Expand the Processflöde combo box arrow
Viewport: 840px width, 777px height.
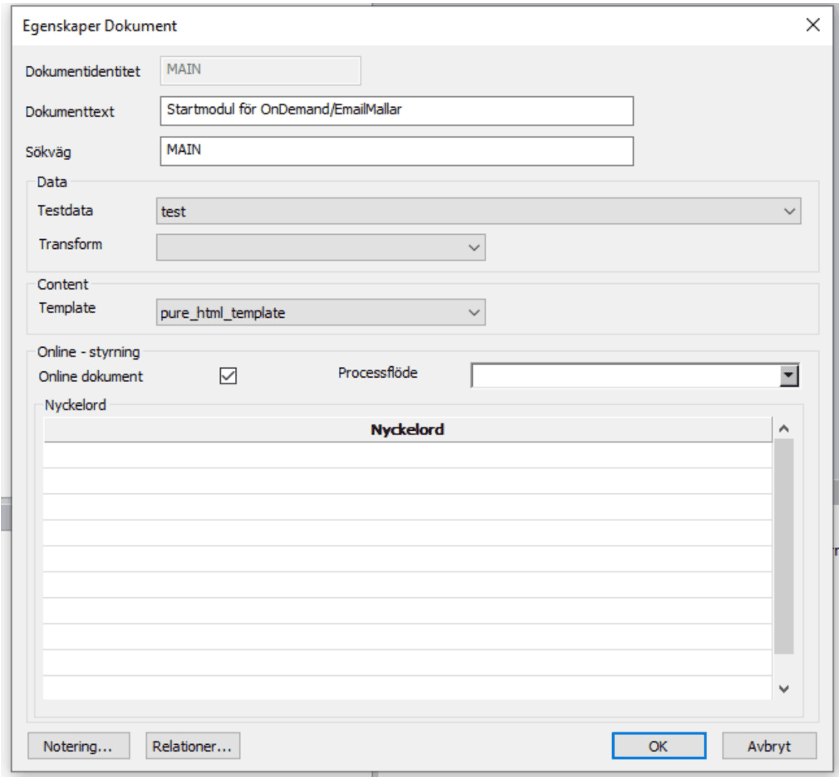click(x=790, y=376)
